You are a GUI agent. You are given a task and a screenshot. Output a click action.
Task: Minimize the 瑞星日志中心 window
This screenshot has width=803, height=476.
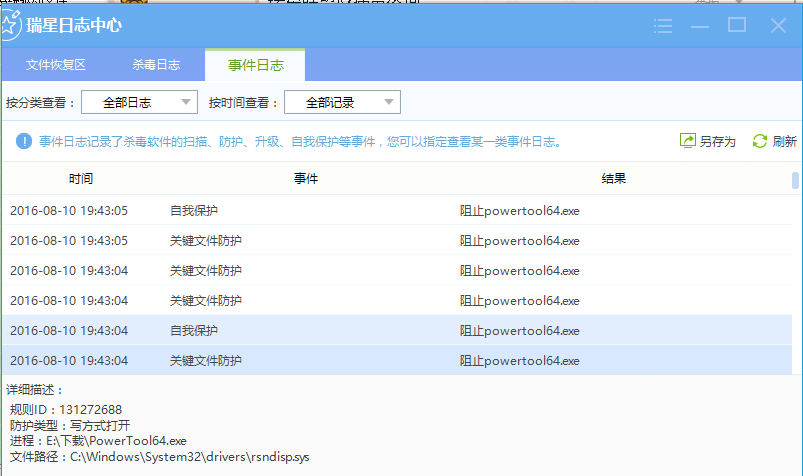(x=700, y=26)
